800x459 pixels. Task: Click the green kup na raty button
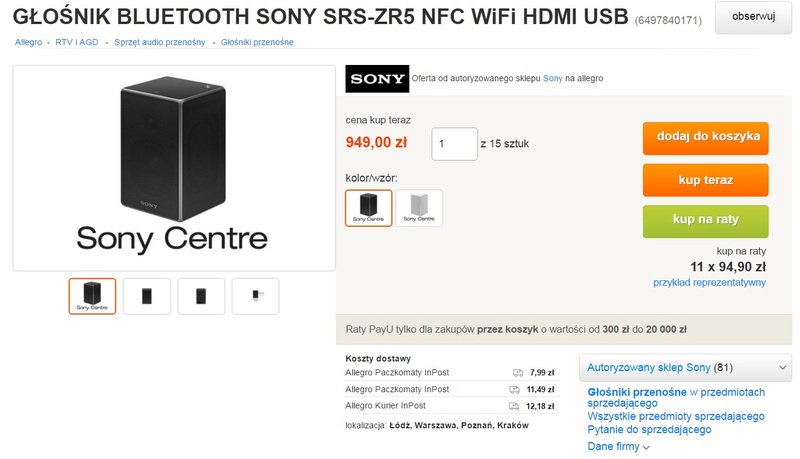tap(706, 221)
